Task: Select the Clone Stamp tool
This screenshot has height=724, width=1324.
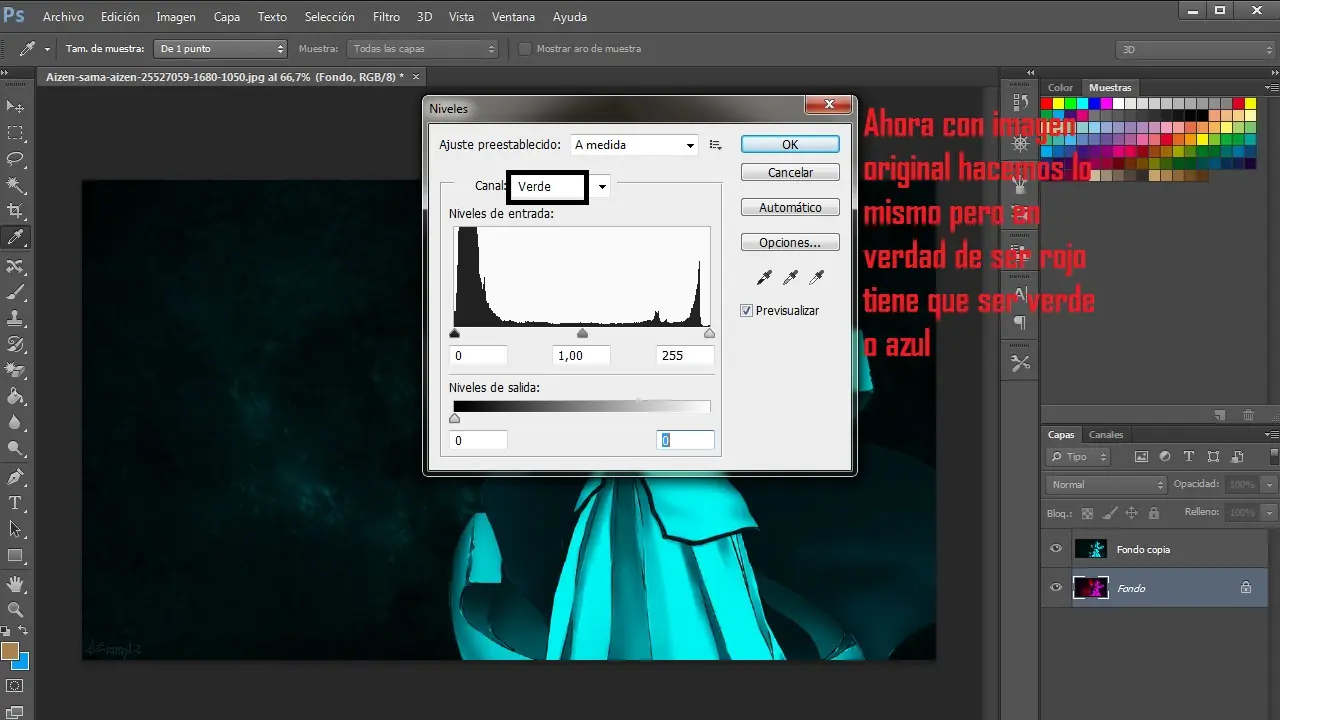Action: tap(16, 319)
